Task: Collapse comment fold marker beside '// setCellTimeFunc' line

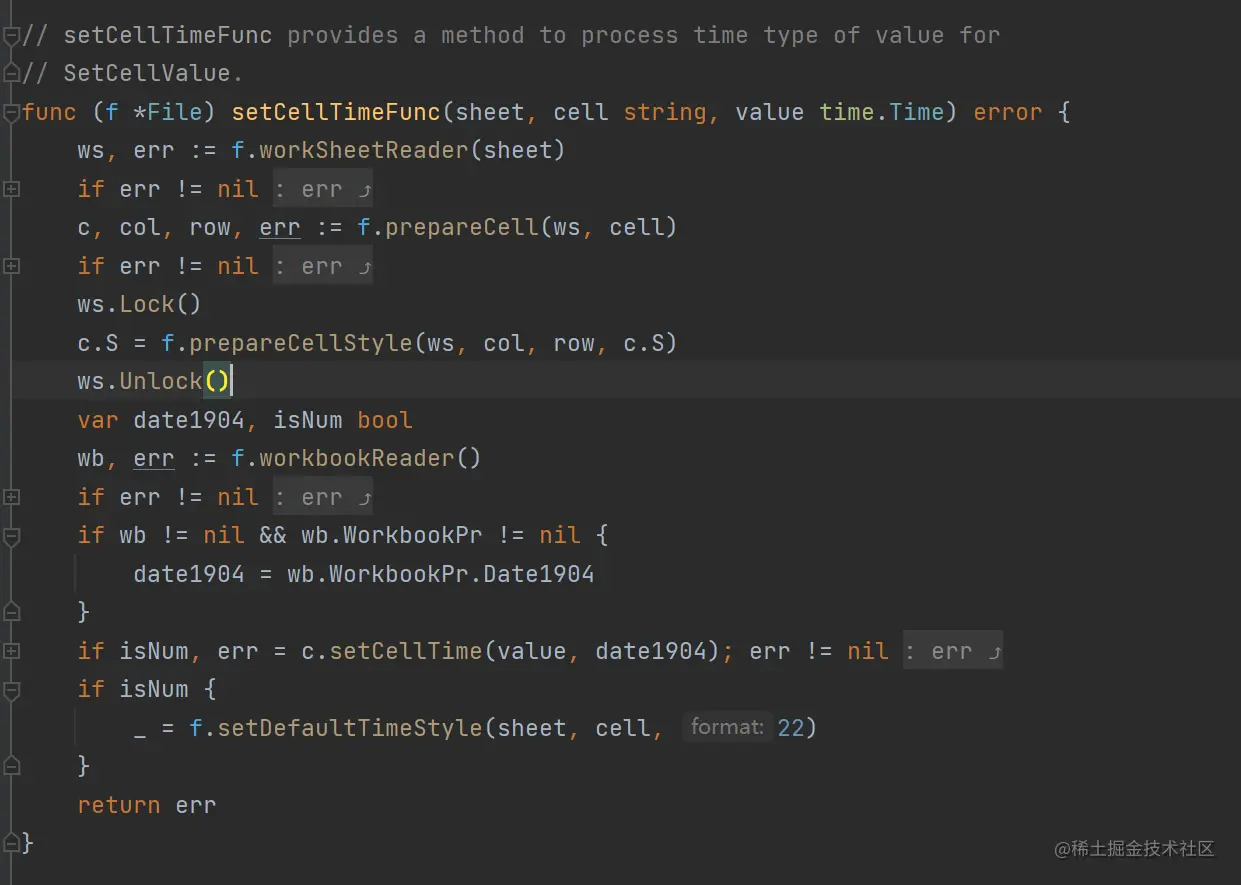Action: click(x=11, y=36)
